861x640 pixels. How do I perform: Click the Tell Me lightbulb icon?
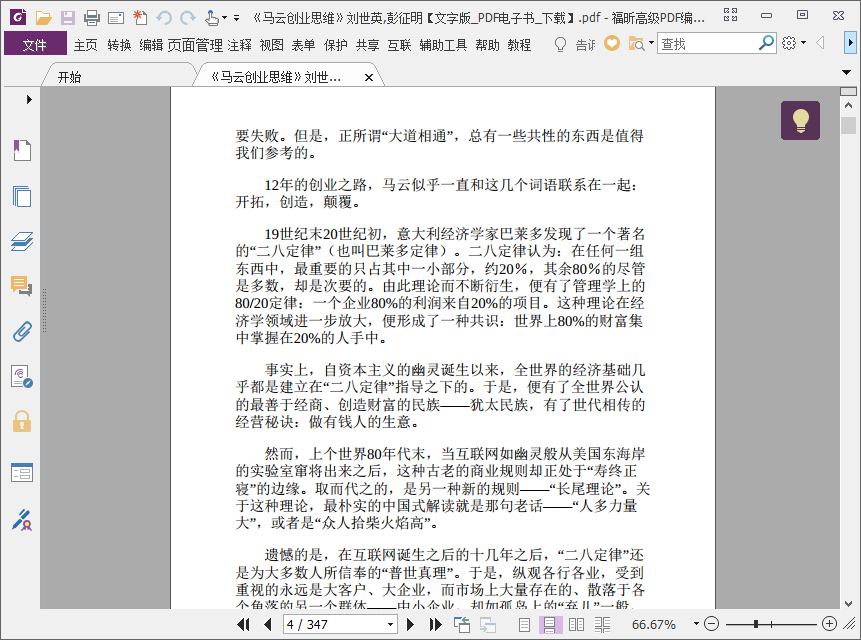(x=560, y=44)
